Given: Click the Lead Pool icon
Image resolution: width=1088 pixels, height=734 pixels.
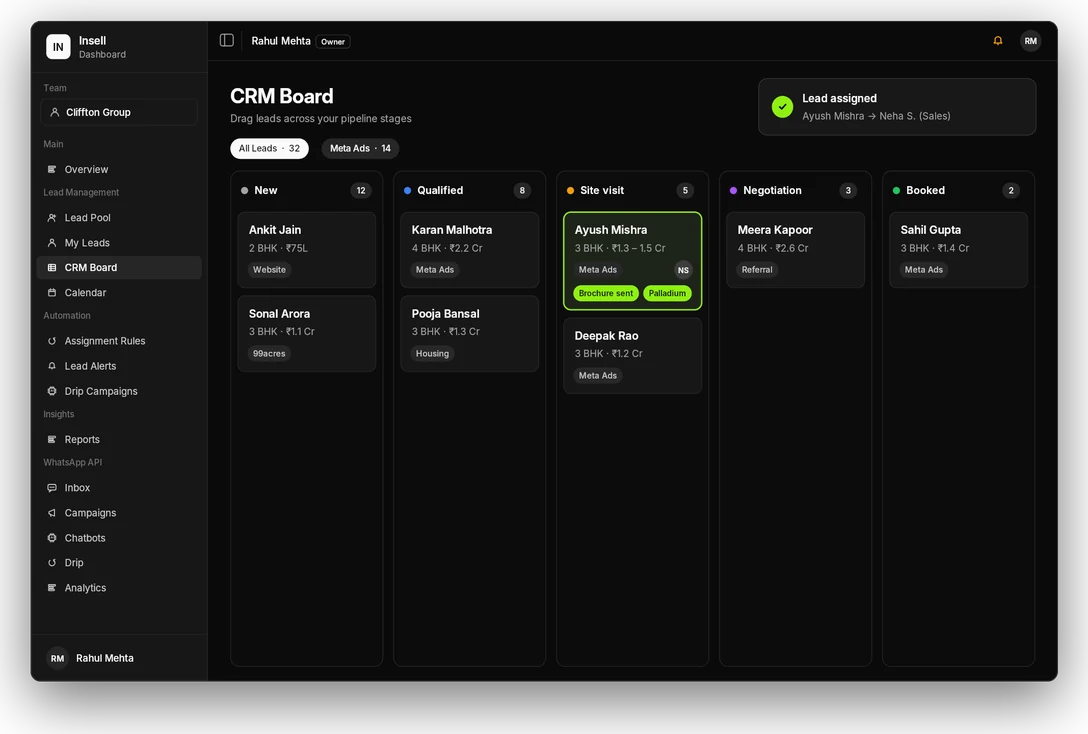Looking at the screenshot, I should point(51,218).
